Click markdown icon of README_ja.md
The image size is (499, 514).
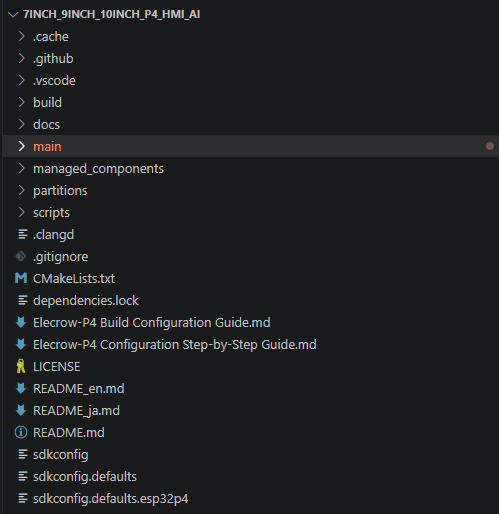coord(21,410)
